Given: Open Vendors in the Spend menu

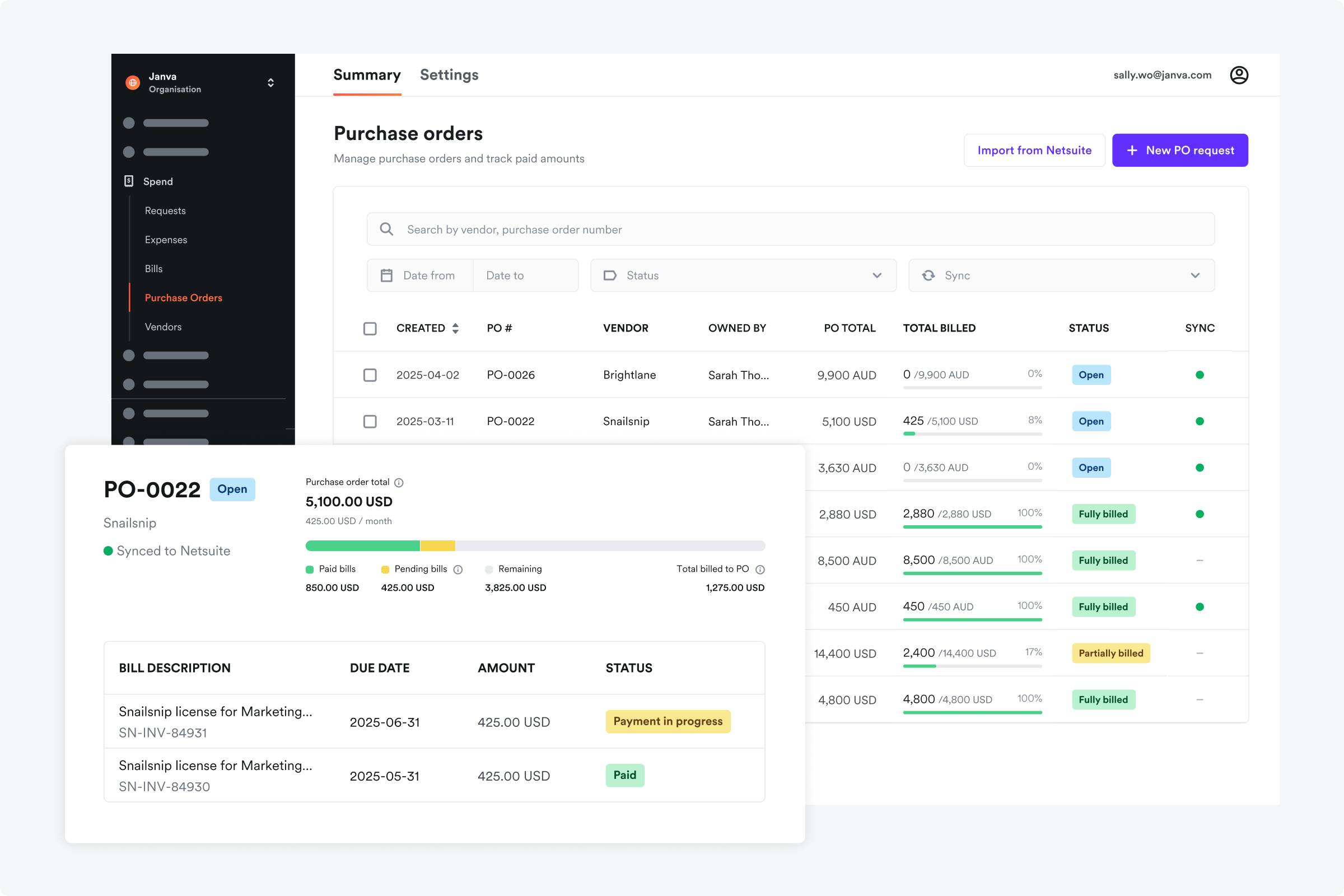Looking at the screenshot, I should 163,327.
